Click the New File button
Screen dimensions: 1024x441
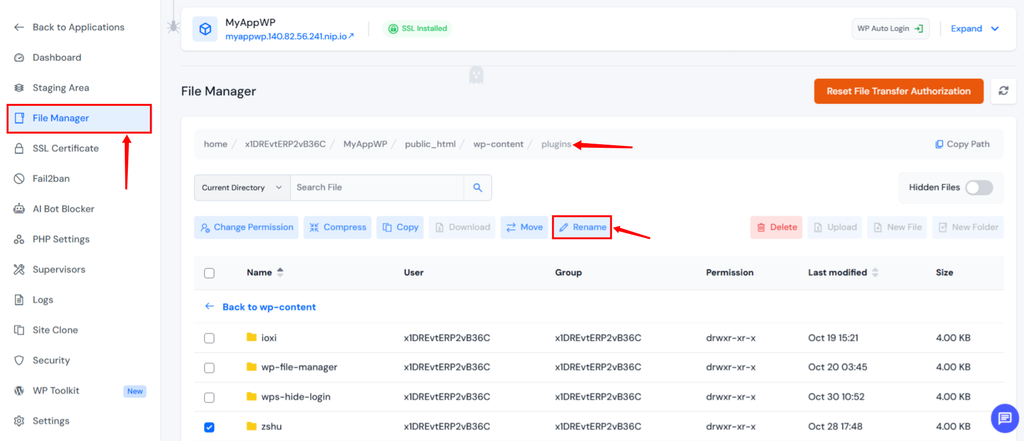pyautogui.click(x=897, y=227)
